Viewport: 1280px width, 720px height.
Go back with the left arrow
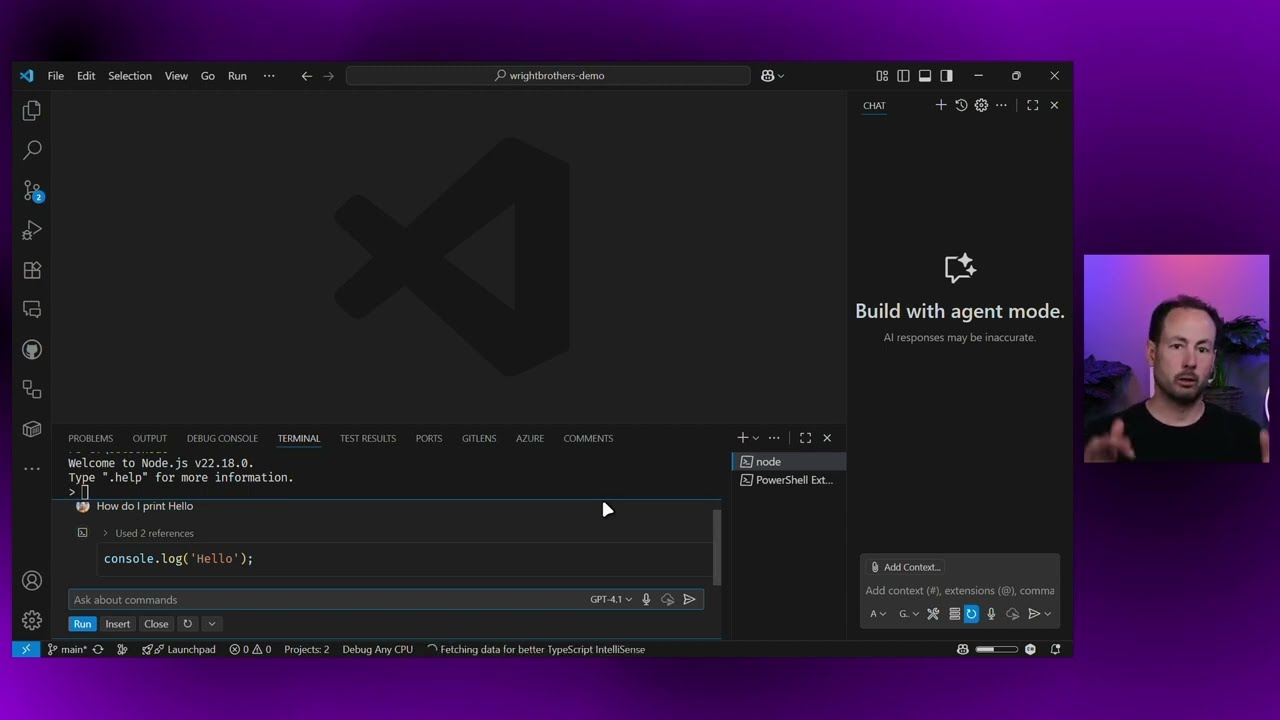[x=307, y=76]
